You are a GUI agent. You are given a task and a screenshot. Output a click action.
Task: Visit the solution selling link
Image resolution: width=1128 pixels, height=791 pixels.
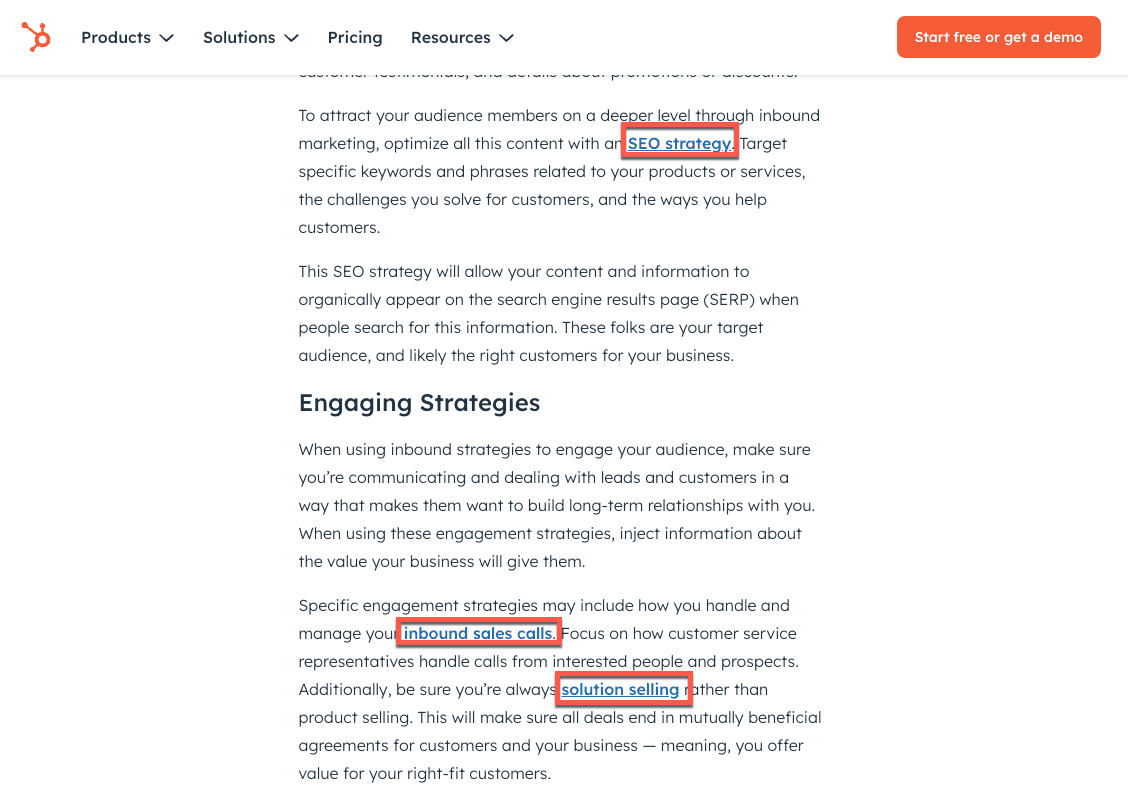coord(620,690)
